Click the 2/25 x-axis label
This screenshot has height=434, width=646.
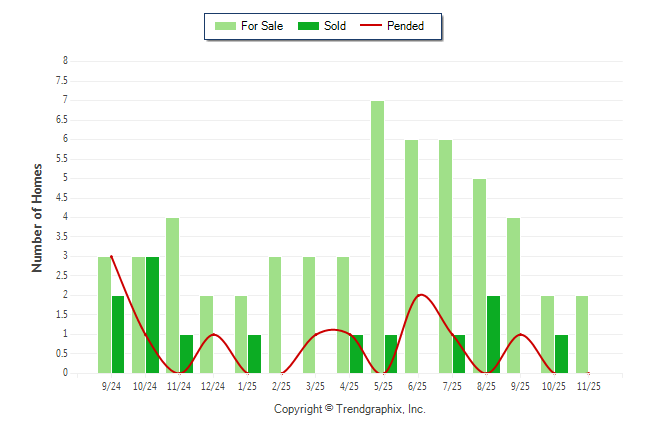click(280, 386)
